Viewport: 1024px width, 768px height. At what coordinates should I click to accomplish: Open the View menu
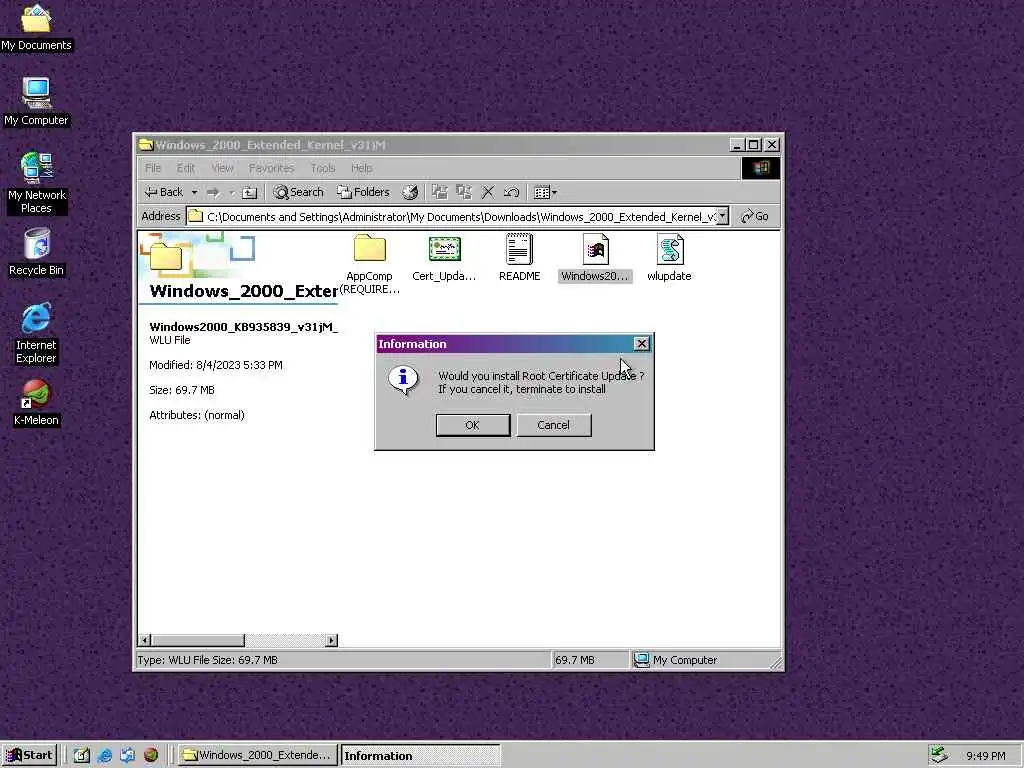click(x=222, y=168)
